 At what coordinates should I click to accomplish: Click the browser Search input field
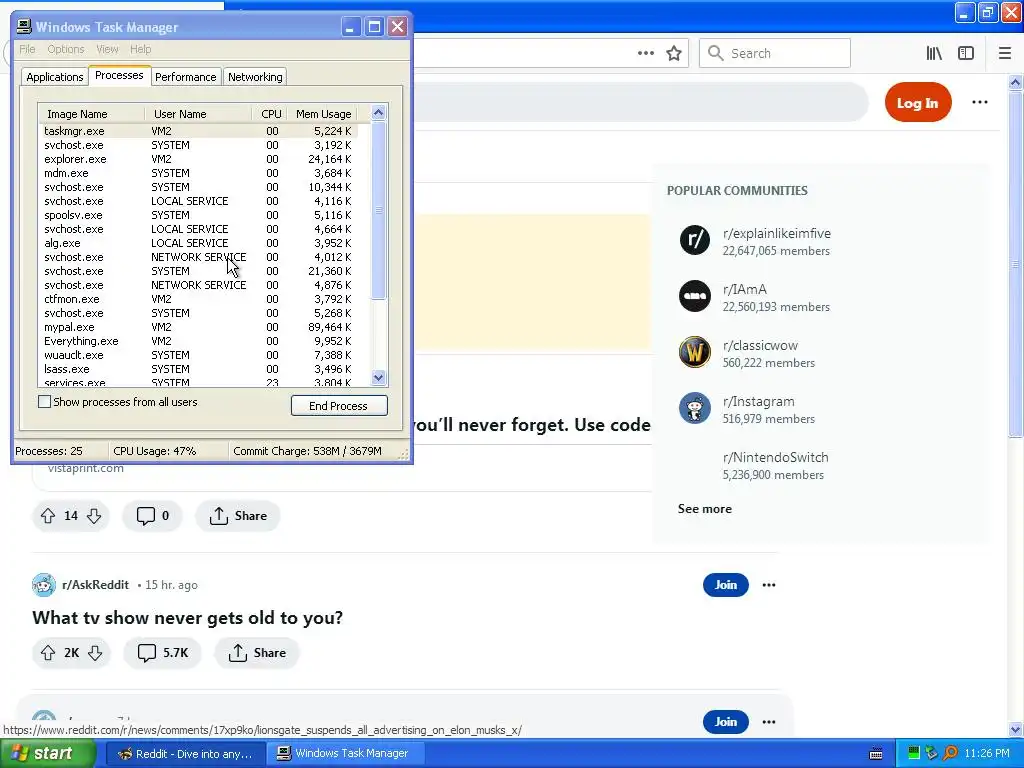click(x=775, y=54)
